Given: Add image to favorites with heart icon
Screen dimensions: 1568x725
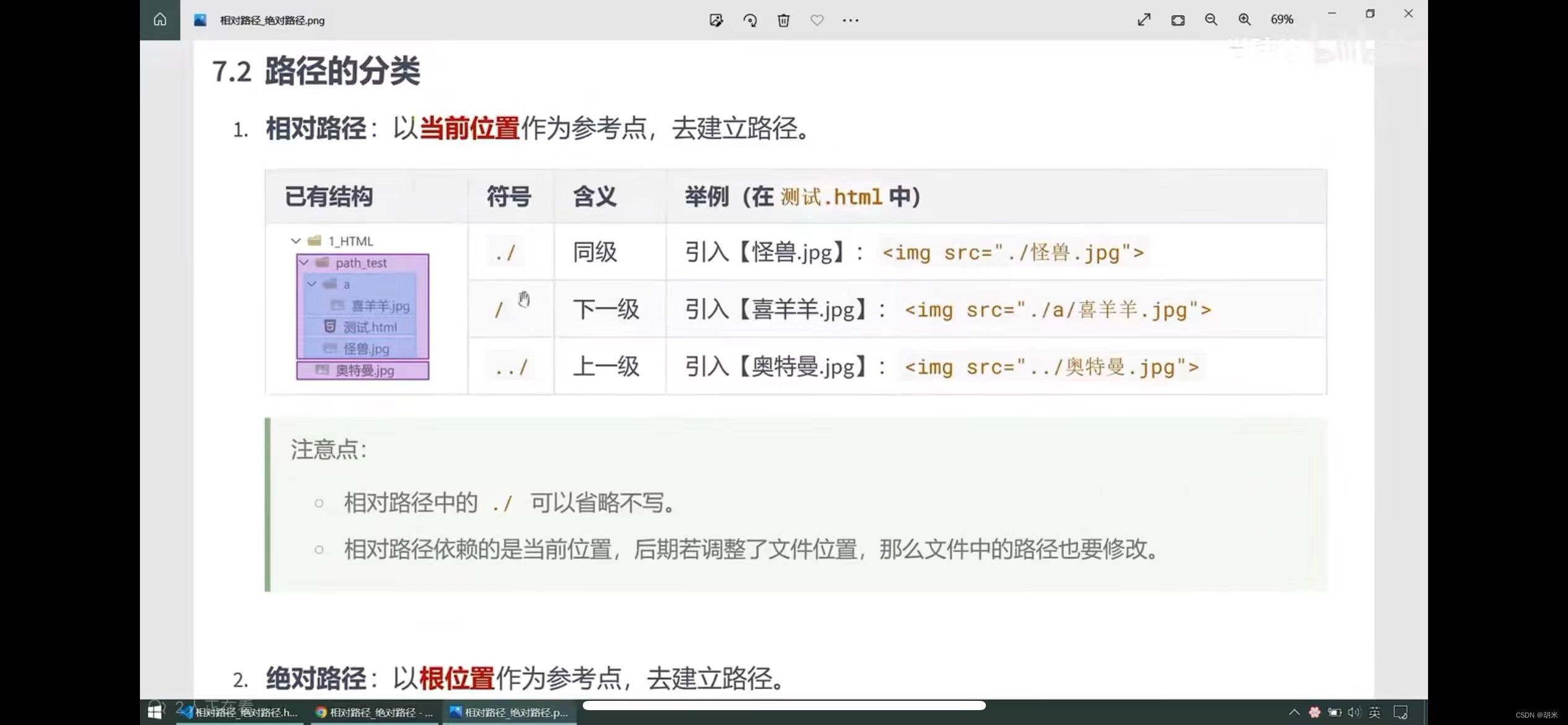Looking at the screenshot, I should pyautogui.click(x=817, y=20).
